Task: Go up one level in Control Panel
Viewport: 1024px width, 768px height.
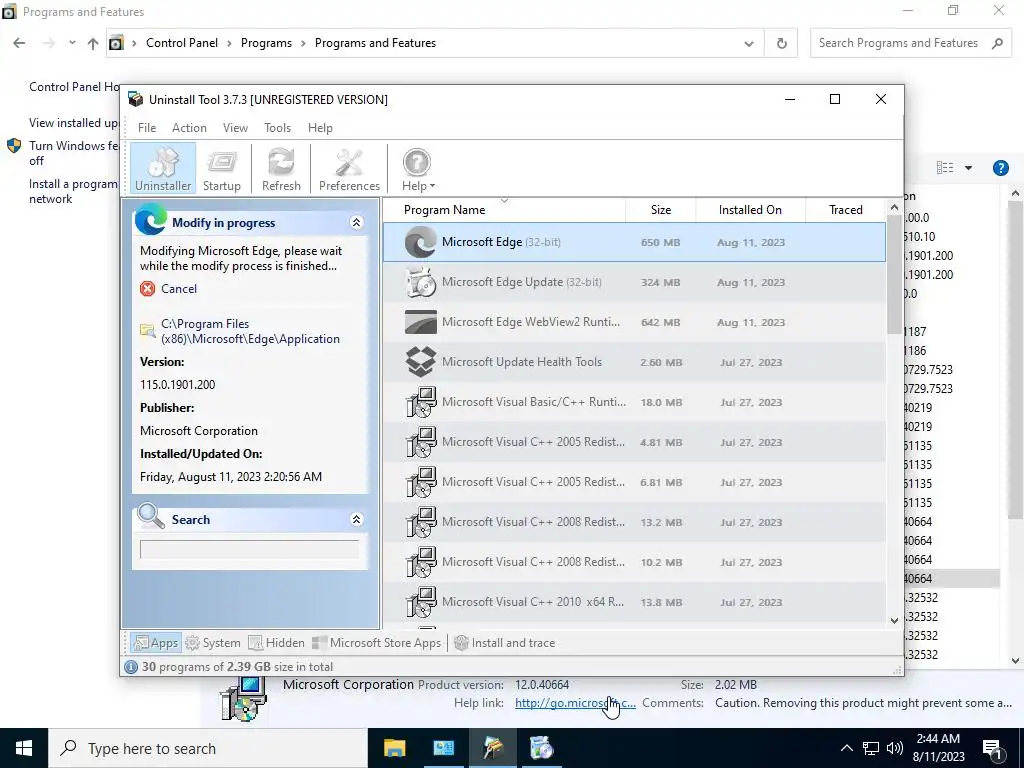Action: pos(93,43)
